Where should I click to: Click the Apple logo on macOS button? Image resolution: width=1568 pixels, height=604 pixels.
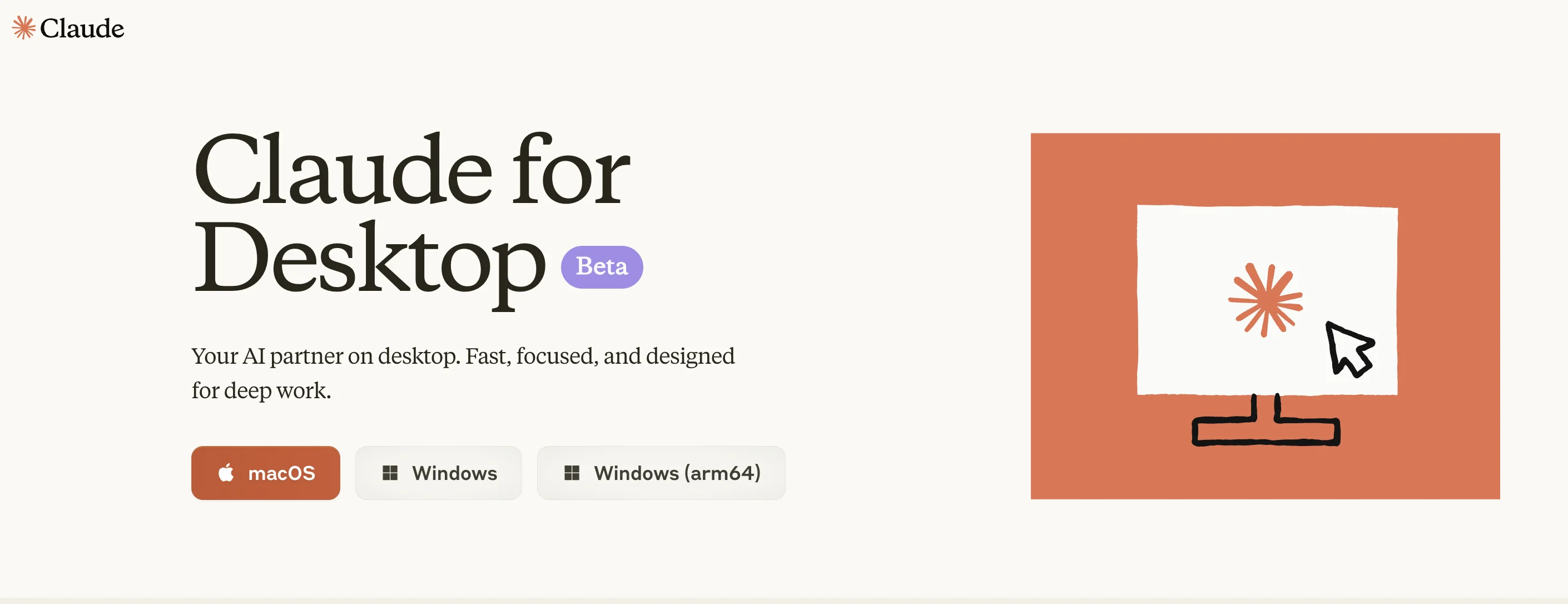tap(226, 473)
